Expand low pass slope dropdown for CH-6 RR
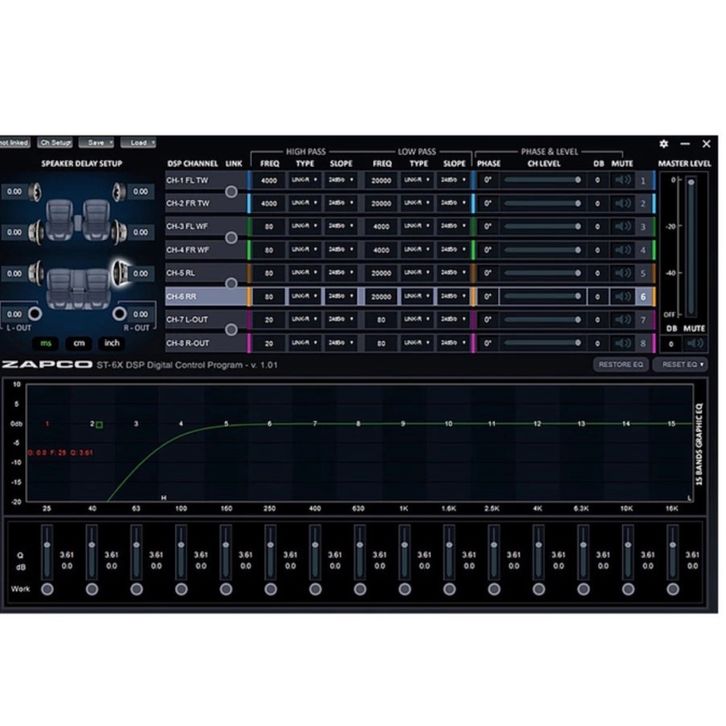This screenshot has width=726, height=726. (x=454, y=297)
